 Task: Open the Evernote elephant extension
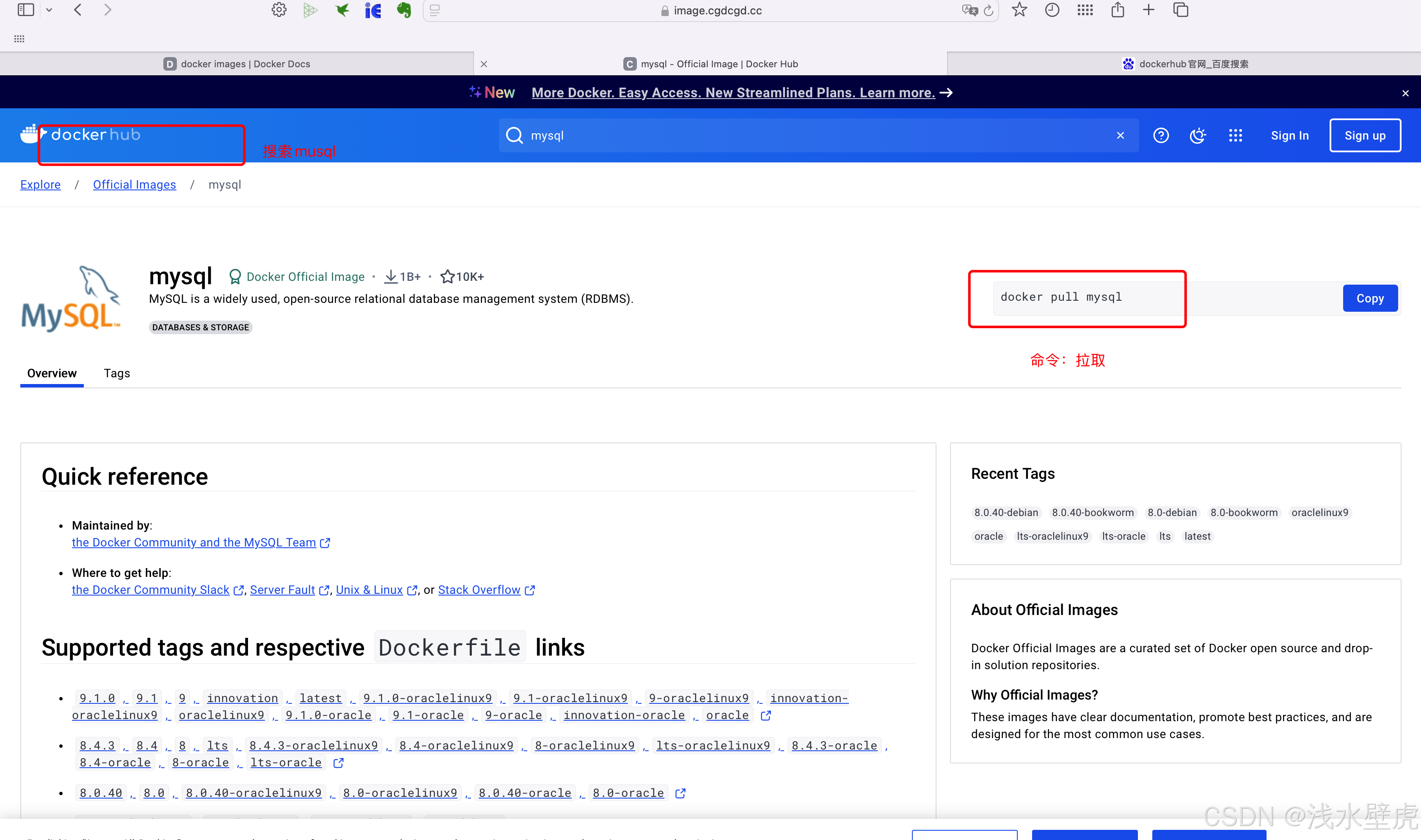click(404, 10)
